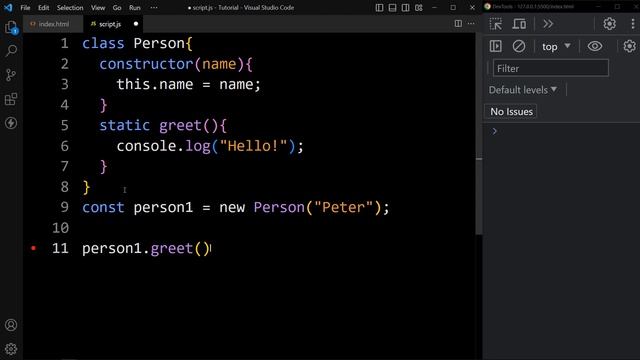This screenshot has height=360, width=640.
Task: Toggle the secondary side bar layout icon
Action: click(x=405, y=7)
